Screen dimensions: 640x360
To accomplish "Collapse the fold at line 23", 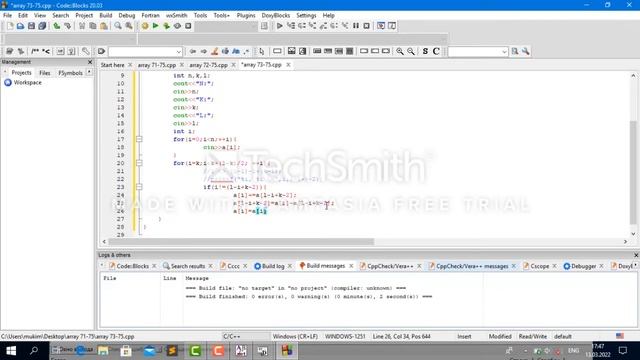I will pos(139,187).
